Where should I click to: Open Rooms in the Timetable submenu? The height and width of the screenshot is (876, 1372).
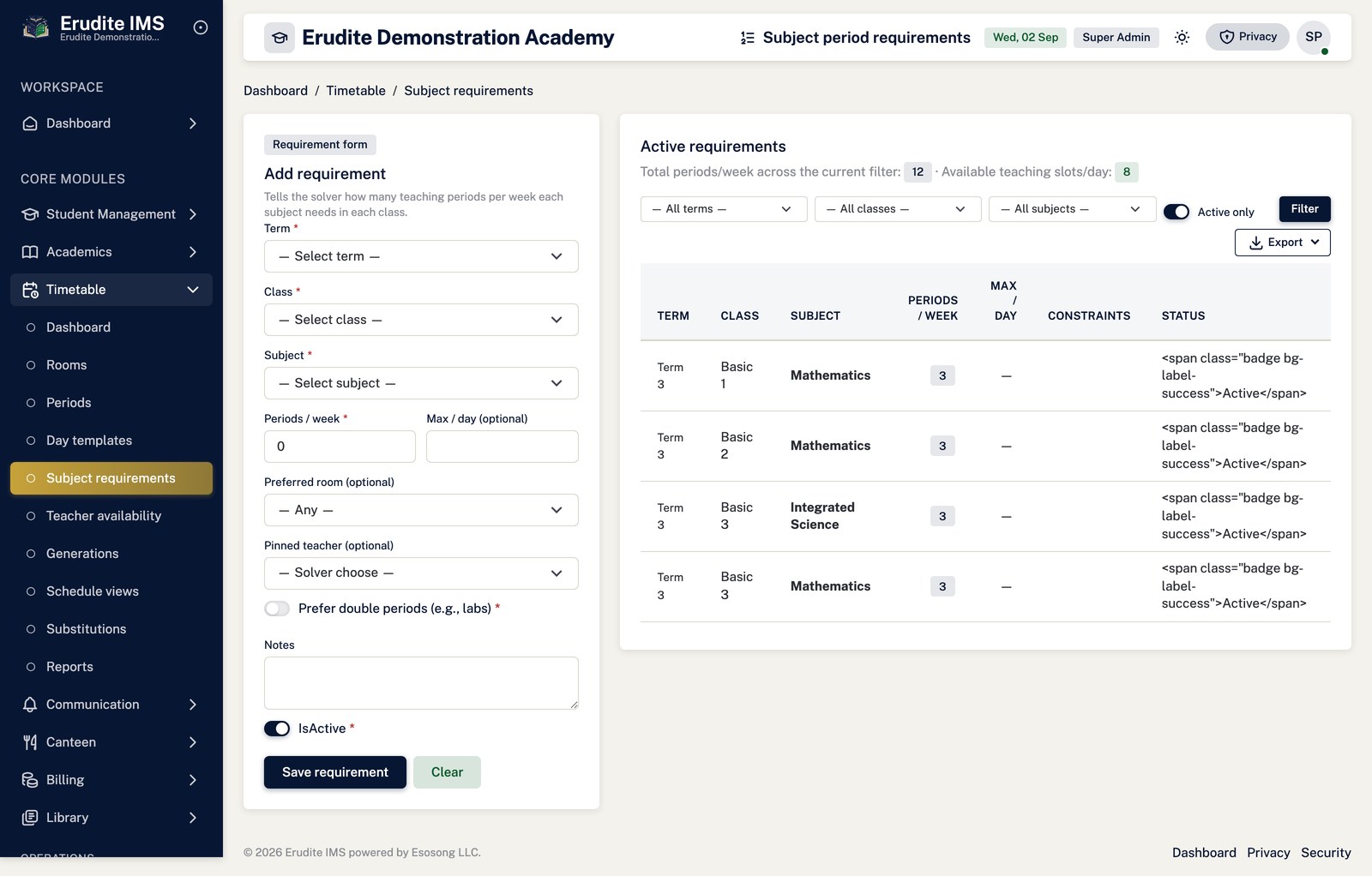coord(111,365)
